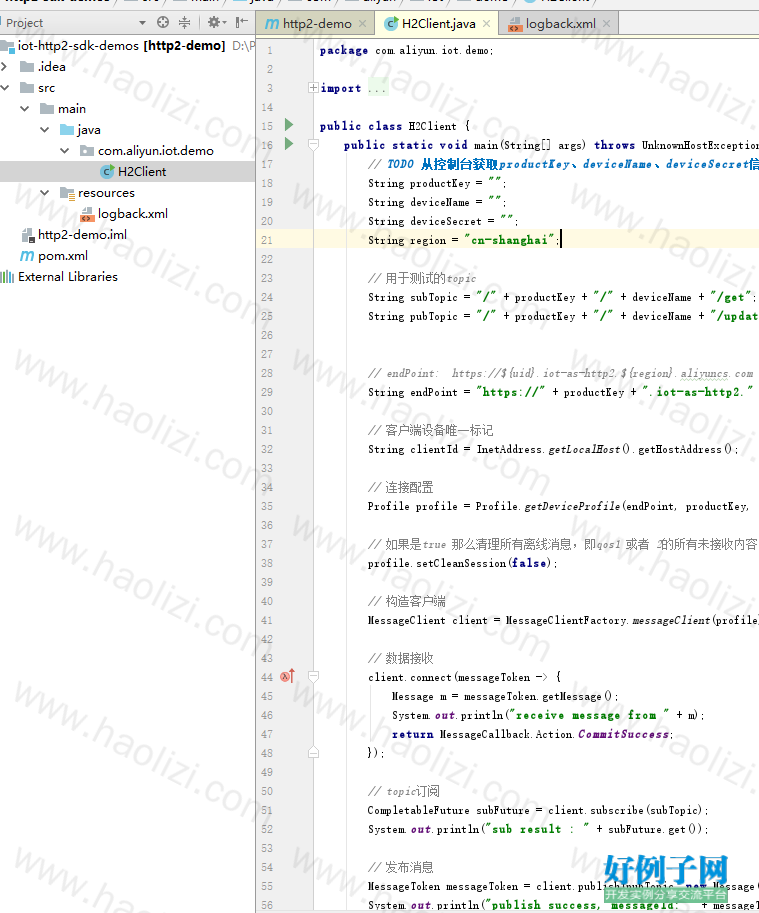Click the deviceSecret declaration on line 20
The image size is (759, 913).
pos(443,221)
